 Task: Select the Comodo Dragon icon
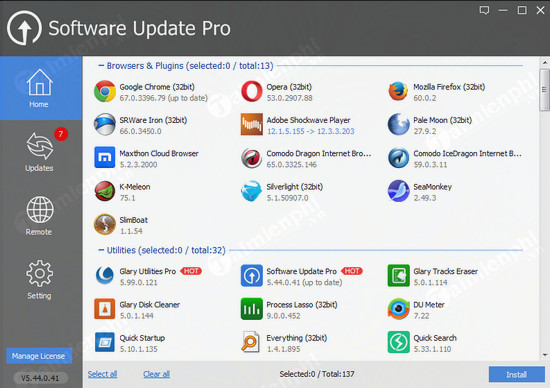(251, 158)
